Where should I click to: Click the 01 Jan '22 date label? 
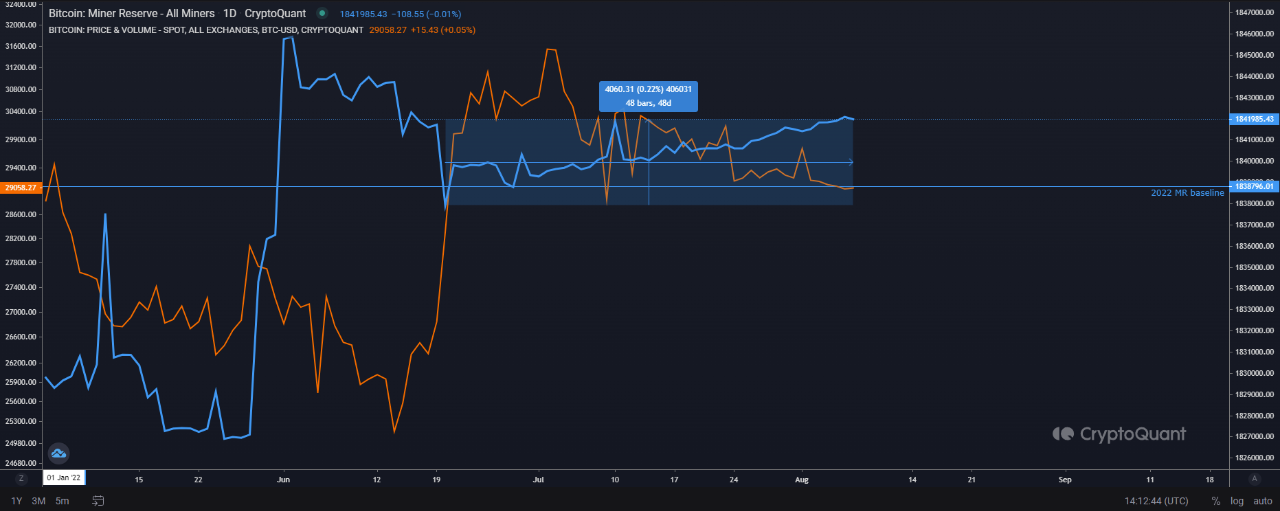point(66,479)
